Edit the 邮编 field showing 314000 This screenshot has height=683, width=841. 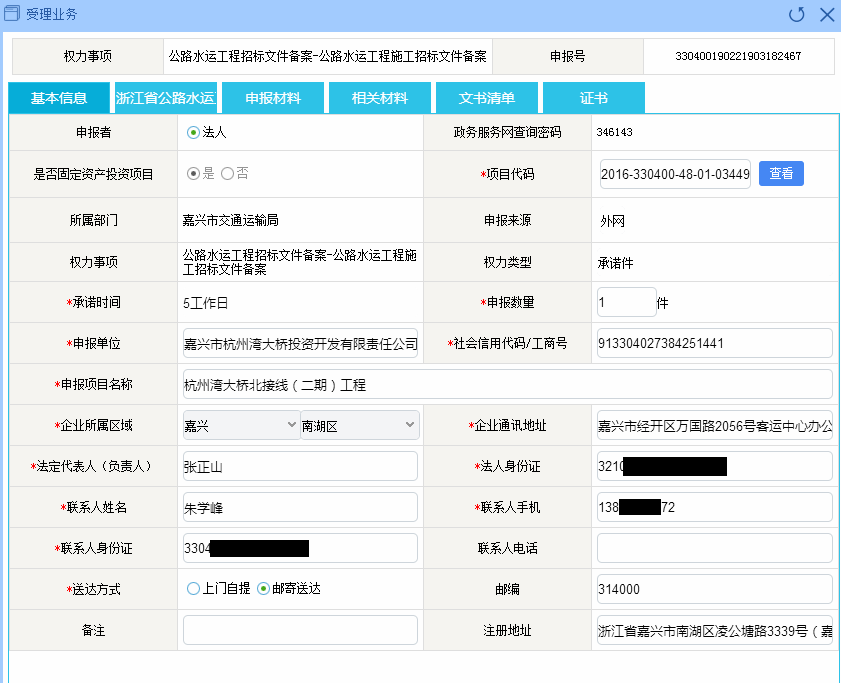coord(714,589)
